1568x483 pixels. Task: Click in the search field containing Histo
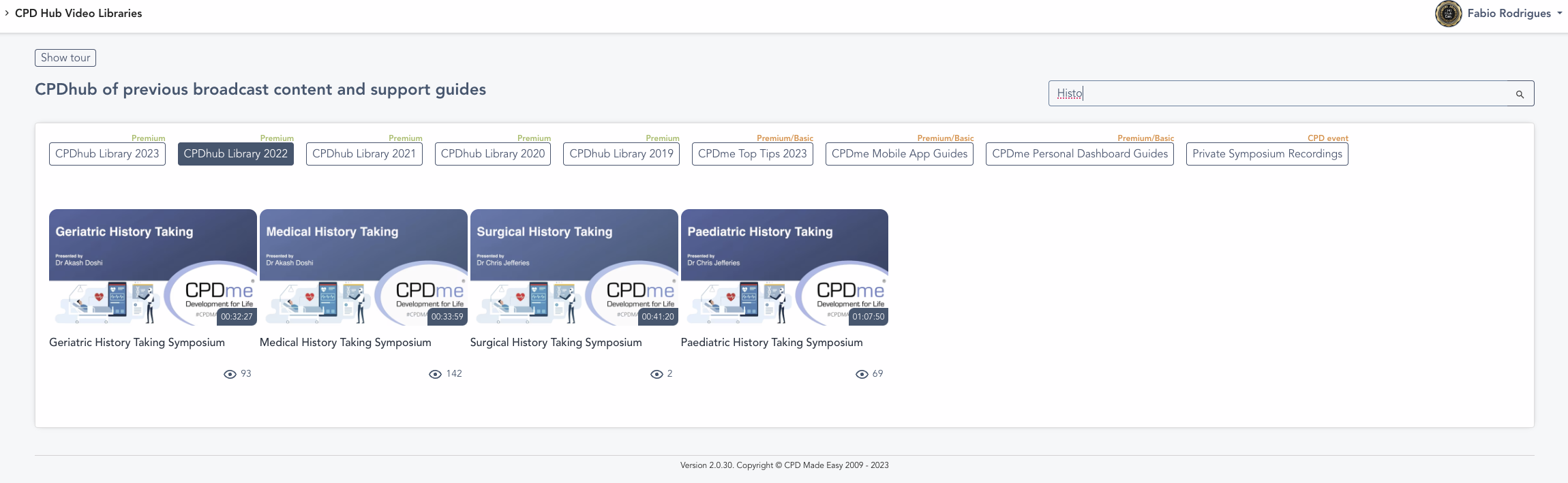(1291, 93)
